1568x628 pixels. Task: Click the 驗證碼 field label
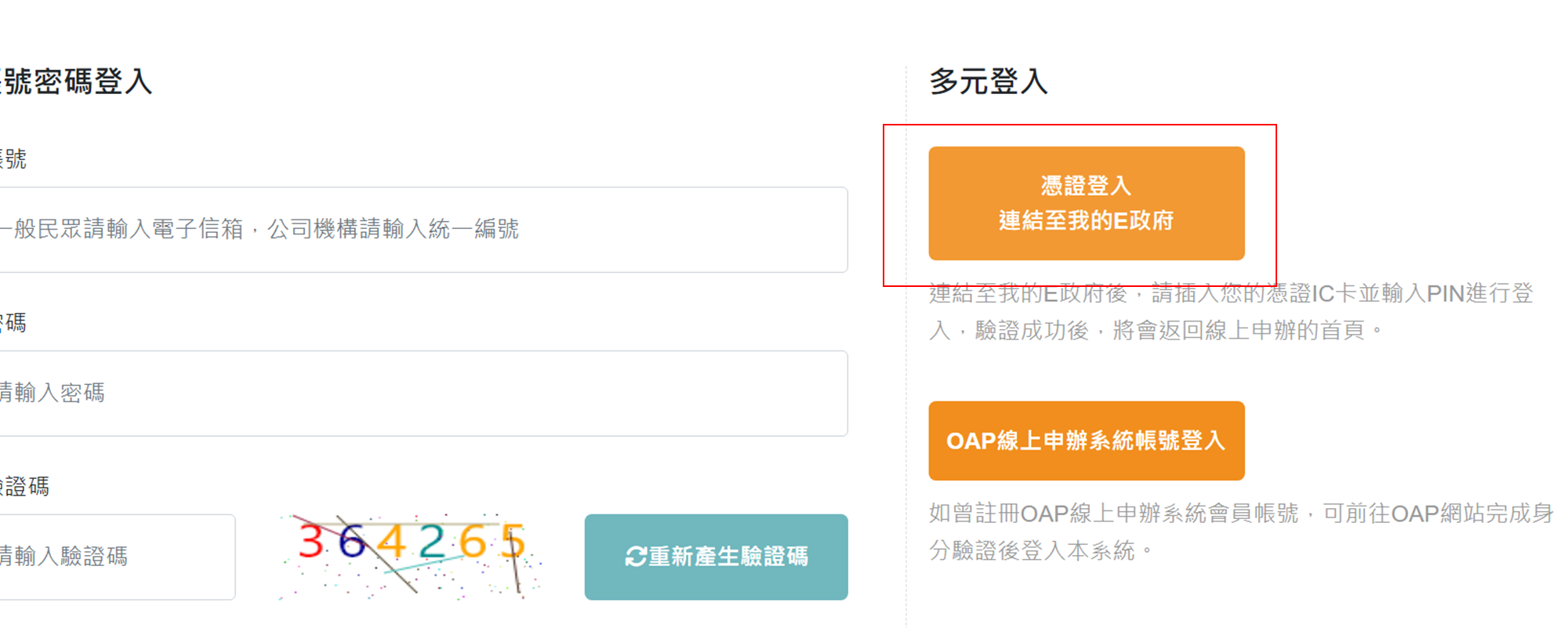[25, 486]
